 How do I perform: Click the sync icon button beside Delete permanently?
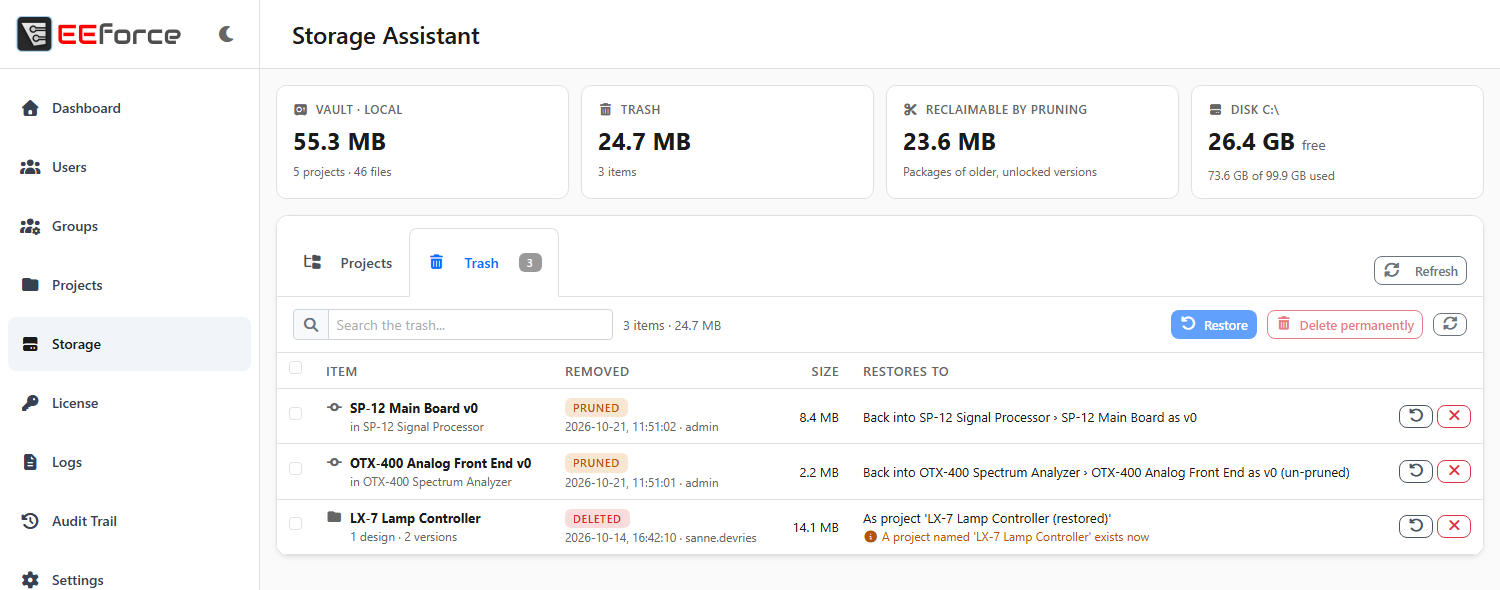tap(1450, 324)
